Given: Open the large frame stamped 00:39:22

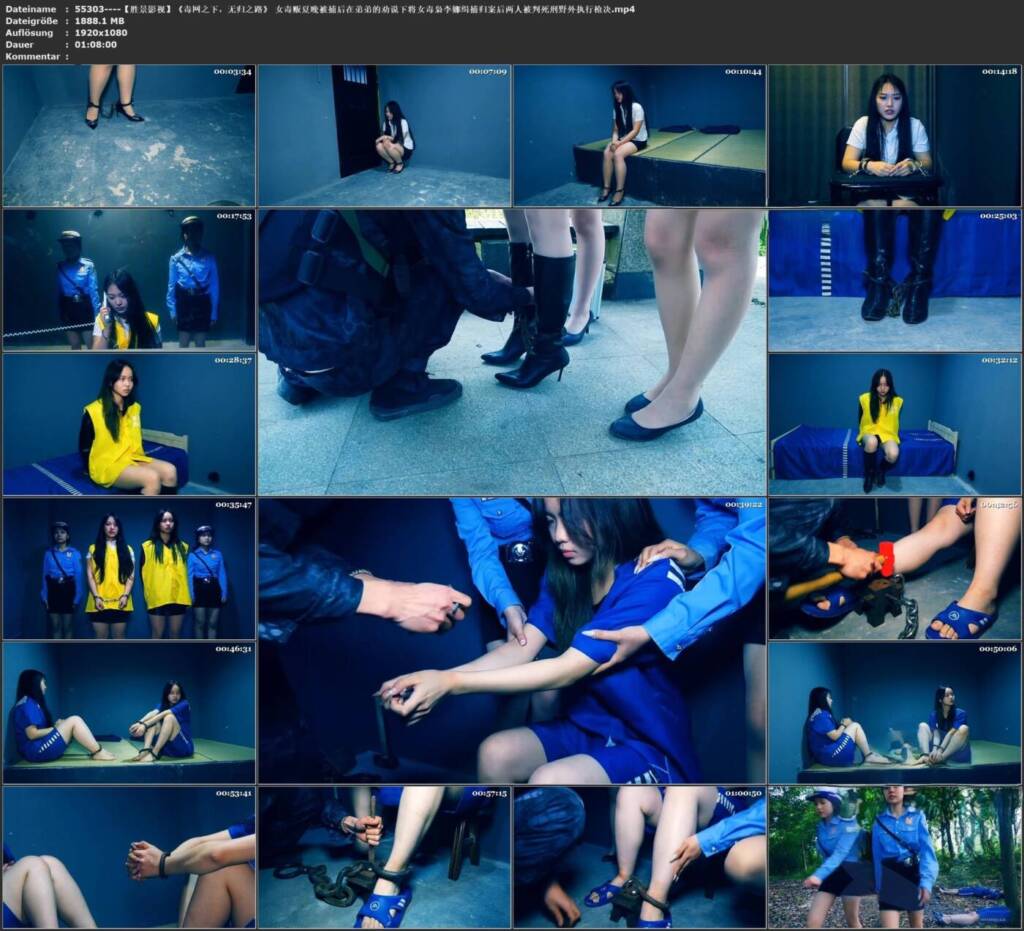Looking at the screenshot, I should point(512,640).
